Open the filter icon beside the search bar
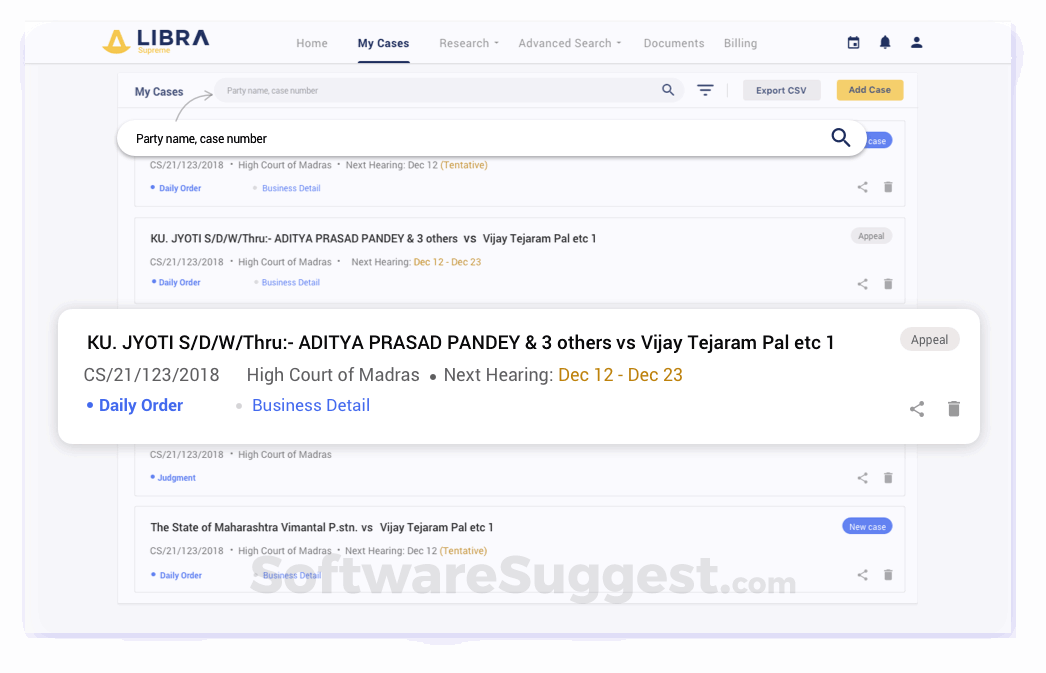Image resolution: width=1046 pixels, height=673 pixels. point(705,89)
